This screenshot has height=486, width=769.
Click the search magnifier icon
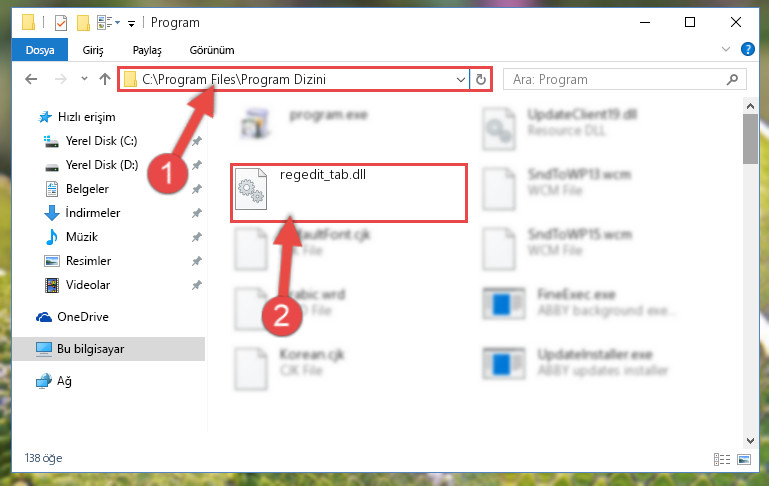[x=732, y=79]
